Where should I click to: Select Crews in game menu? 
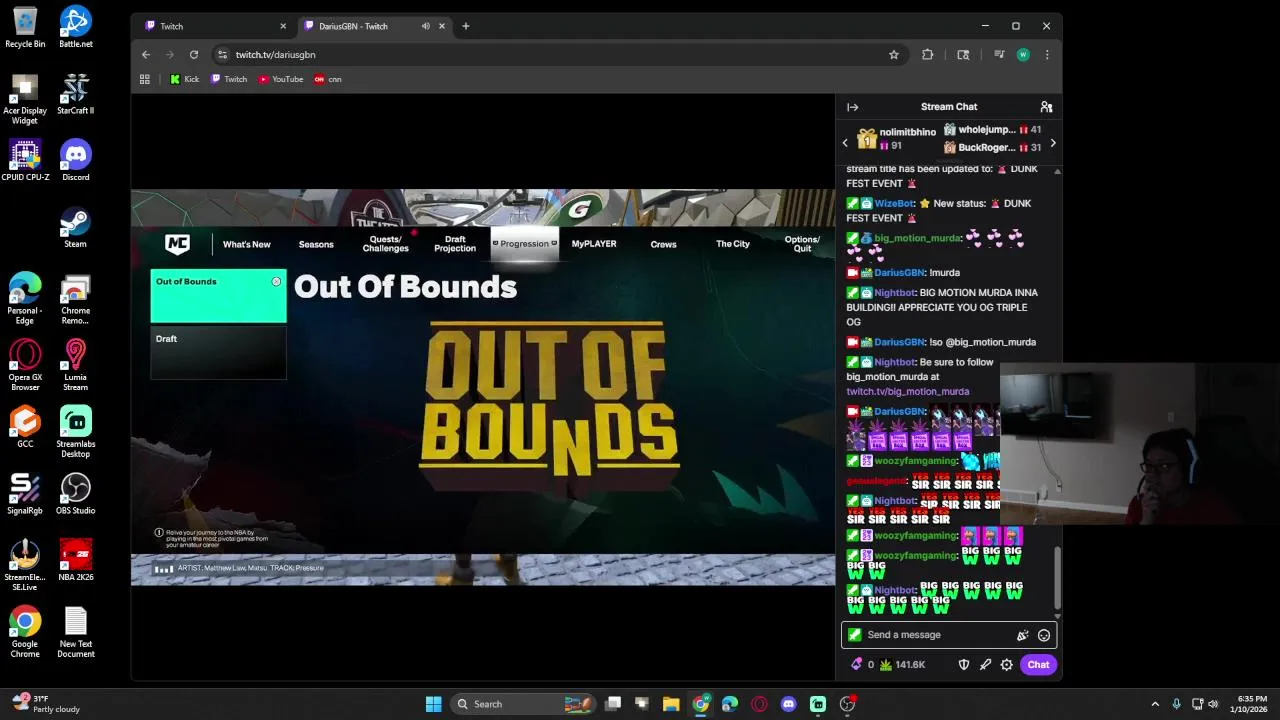click(x=663, y=244)
